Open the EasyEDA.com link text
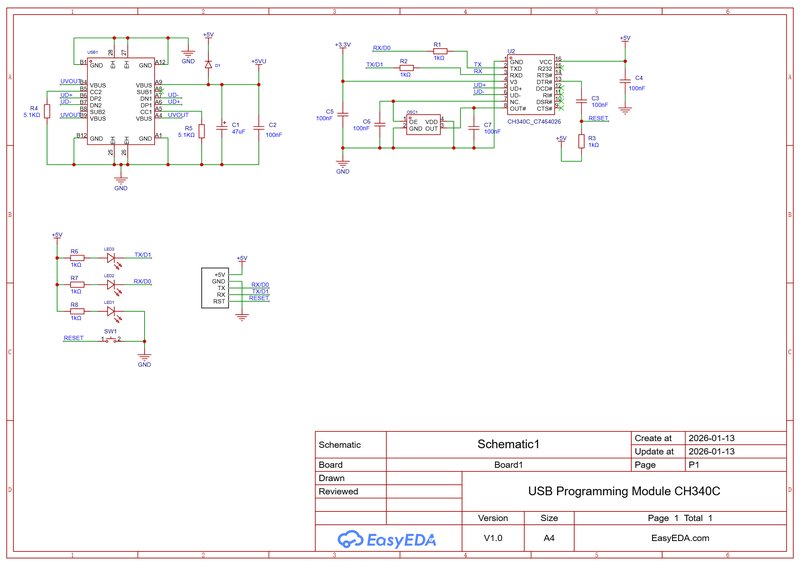800x566 pixels. 680,538
